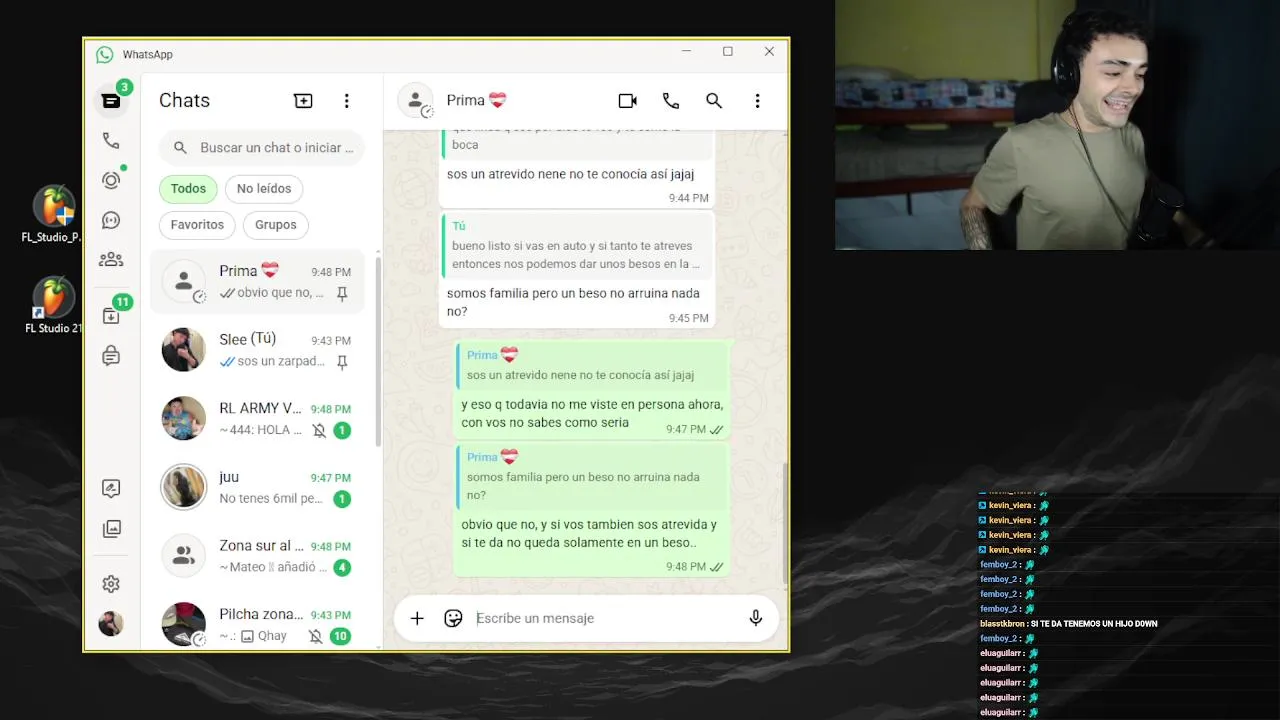This screenshot has height=720, width=1280.
Task: Click the conversation scrollbar
Action: point(784,522)
